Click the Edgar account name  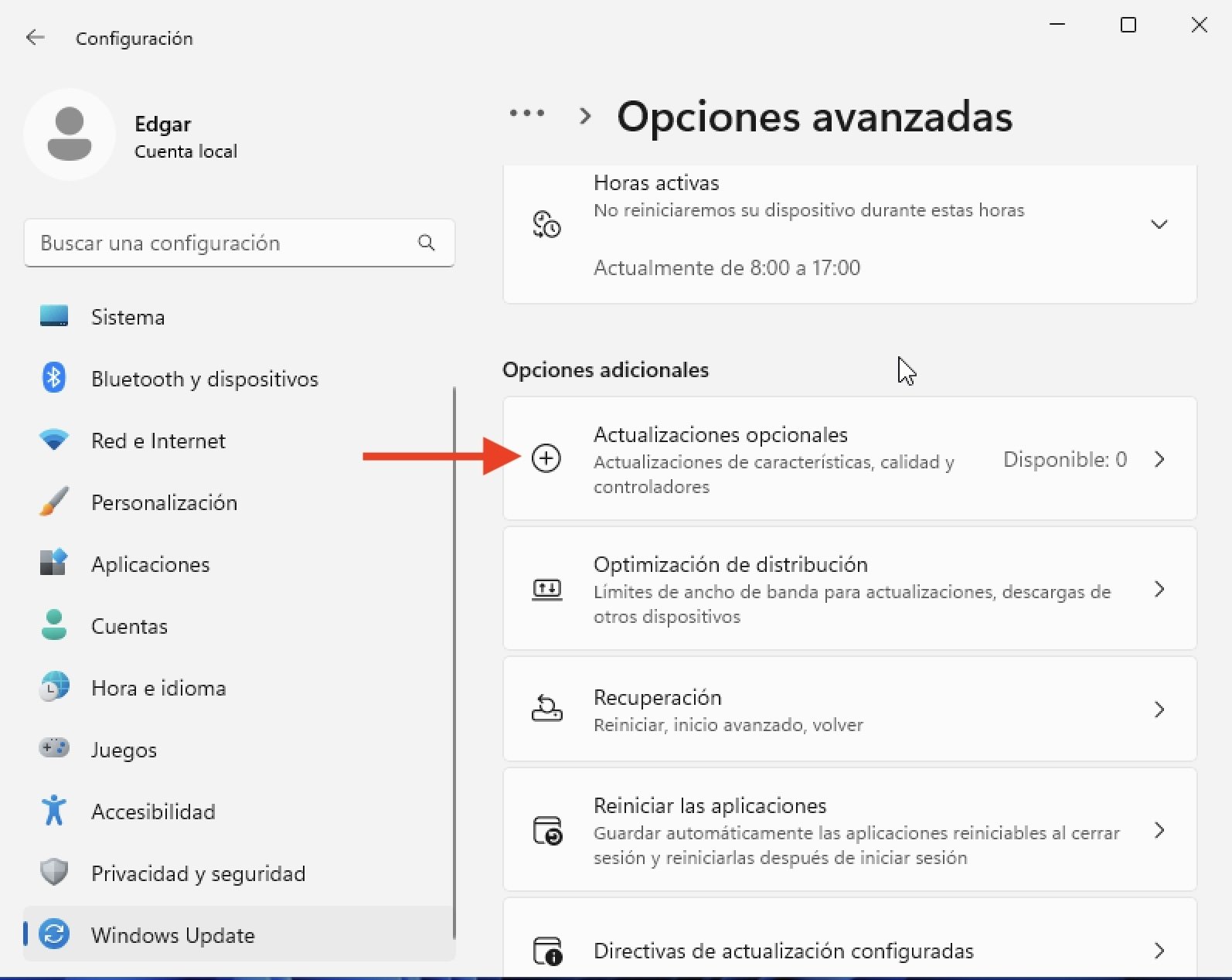point(162,124)
